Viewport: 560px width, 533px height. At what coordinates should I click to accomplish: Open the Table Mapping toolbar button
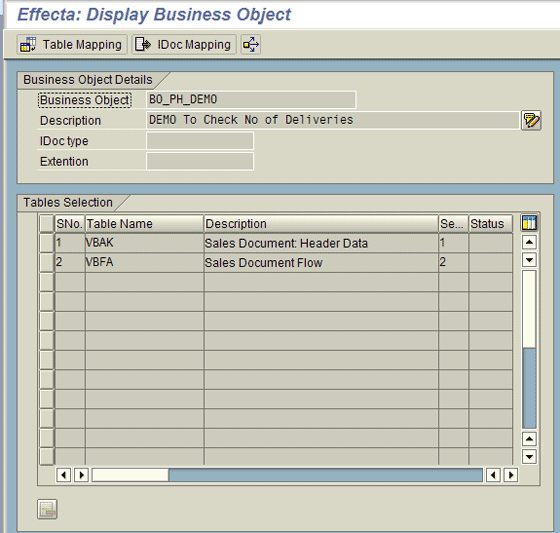[72, 45]
